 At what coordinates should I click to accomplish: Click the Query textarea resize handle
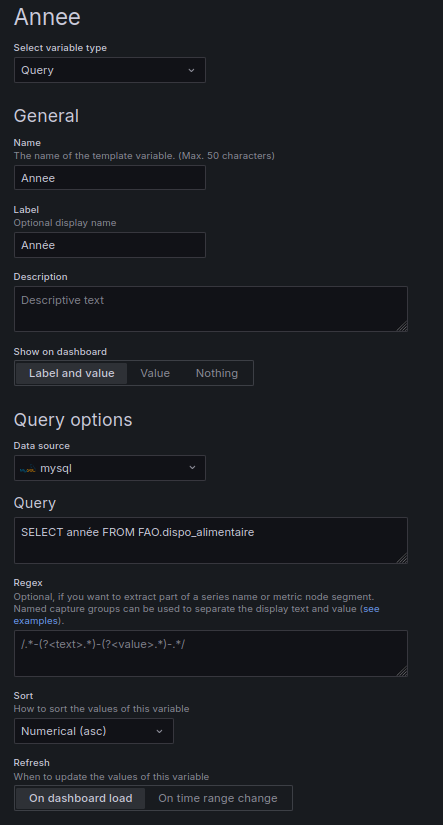tap(402, 558)
